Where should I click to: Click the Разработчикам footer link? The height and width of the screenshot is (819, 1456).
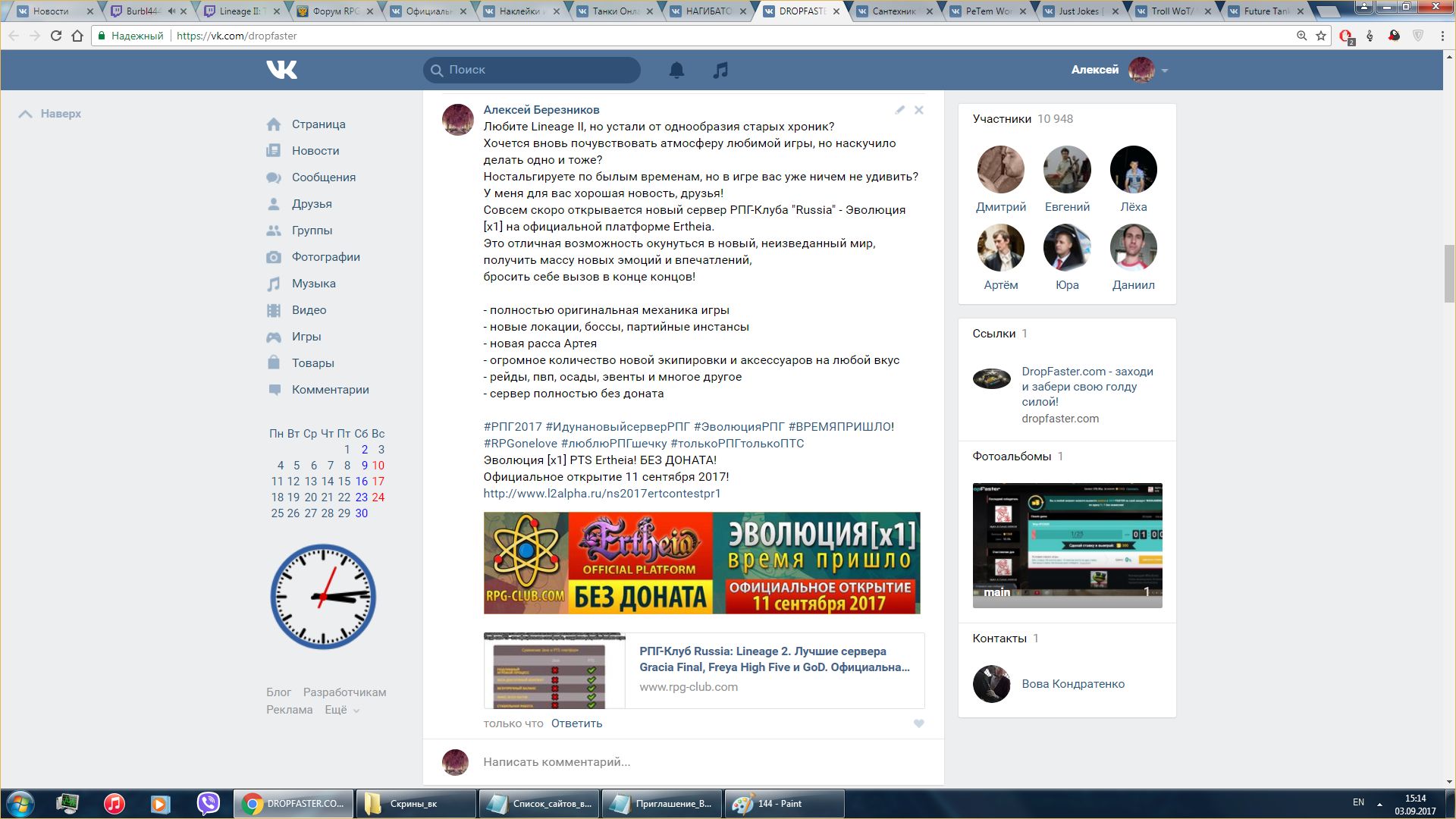345,692
